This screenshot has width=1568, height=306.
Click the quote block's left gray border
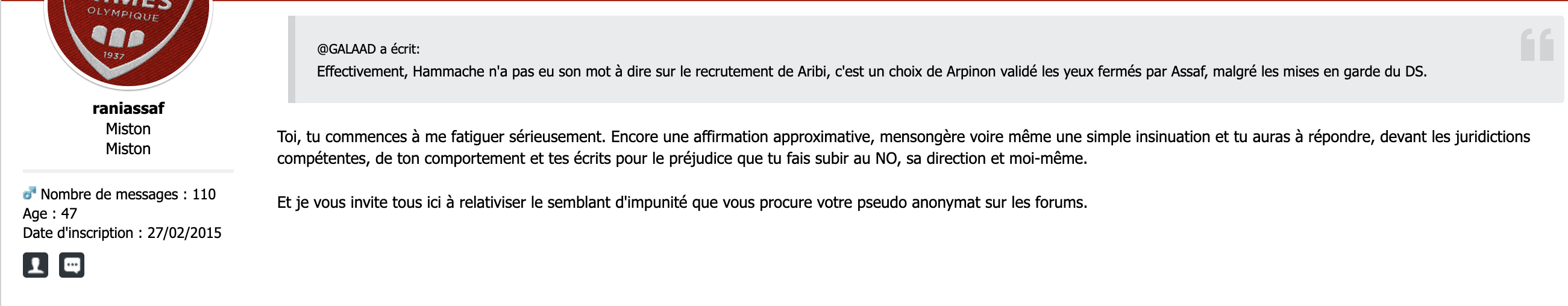[292, 60]
